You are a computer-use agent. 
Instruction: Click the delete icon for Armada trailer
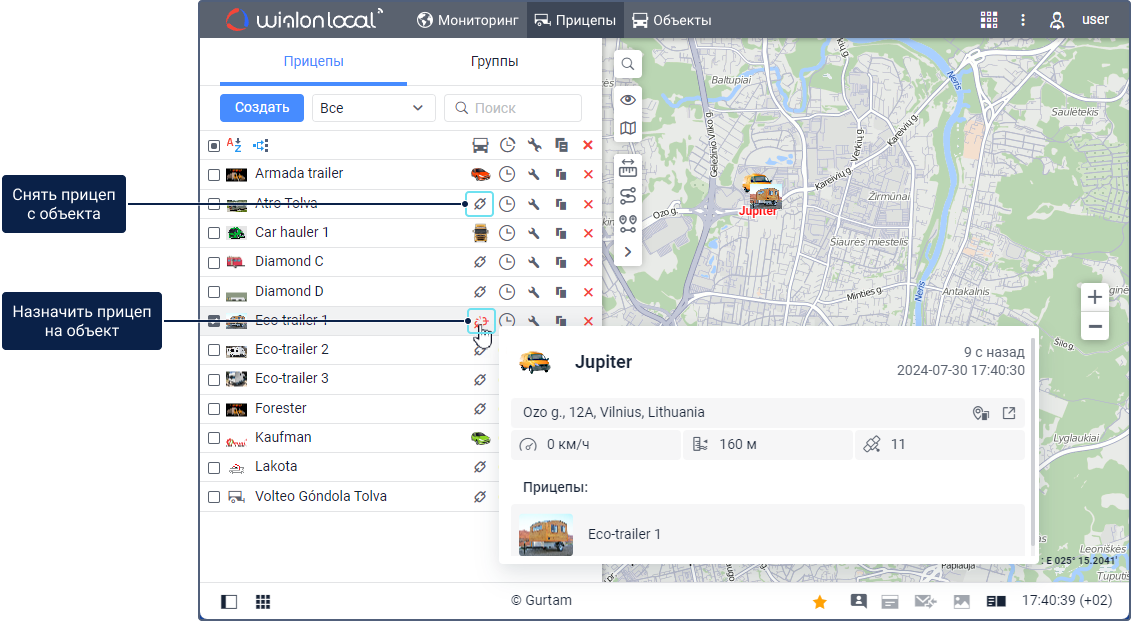pyautogui.click(x=588, y=174)
